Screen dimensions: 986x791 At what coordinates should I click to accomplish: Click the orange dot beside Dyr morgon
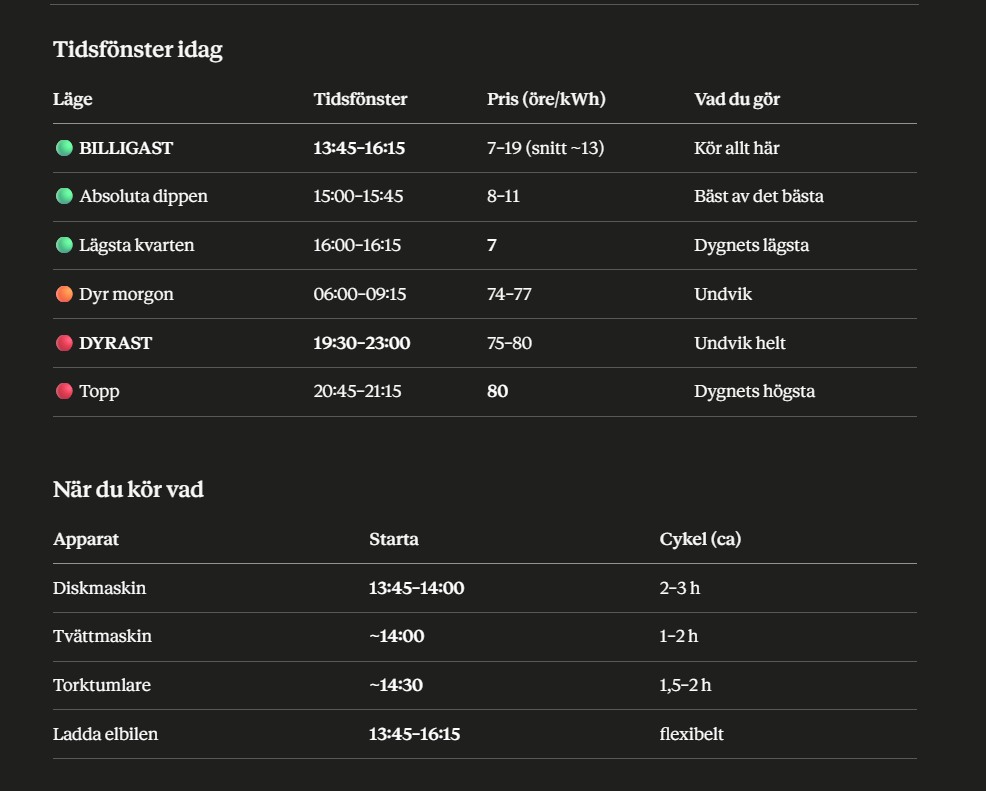pyautogui.click(x=64, y=294)
